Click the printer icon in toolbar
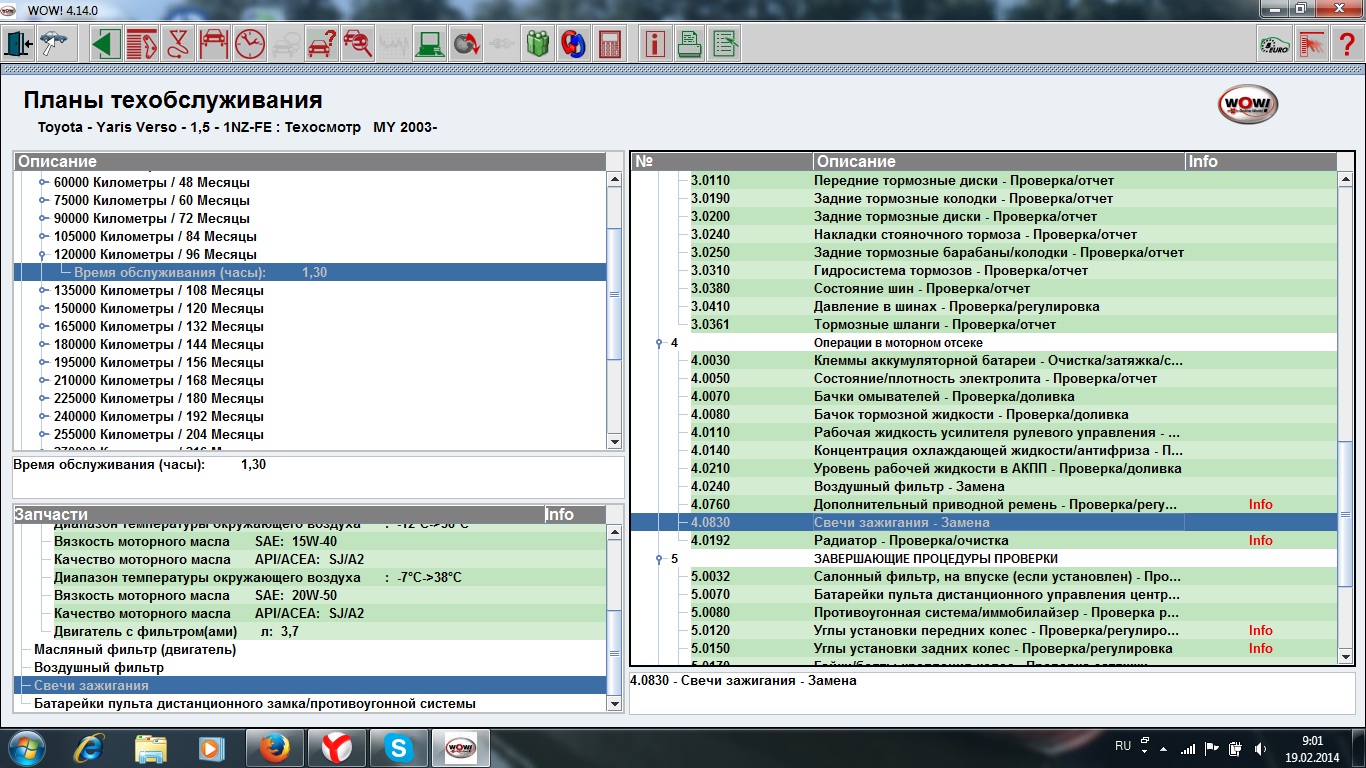 pos(690,44)
